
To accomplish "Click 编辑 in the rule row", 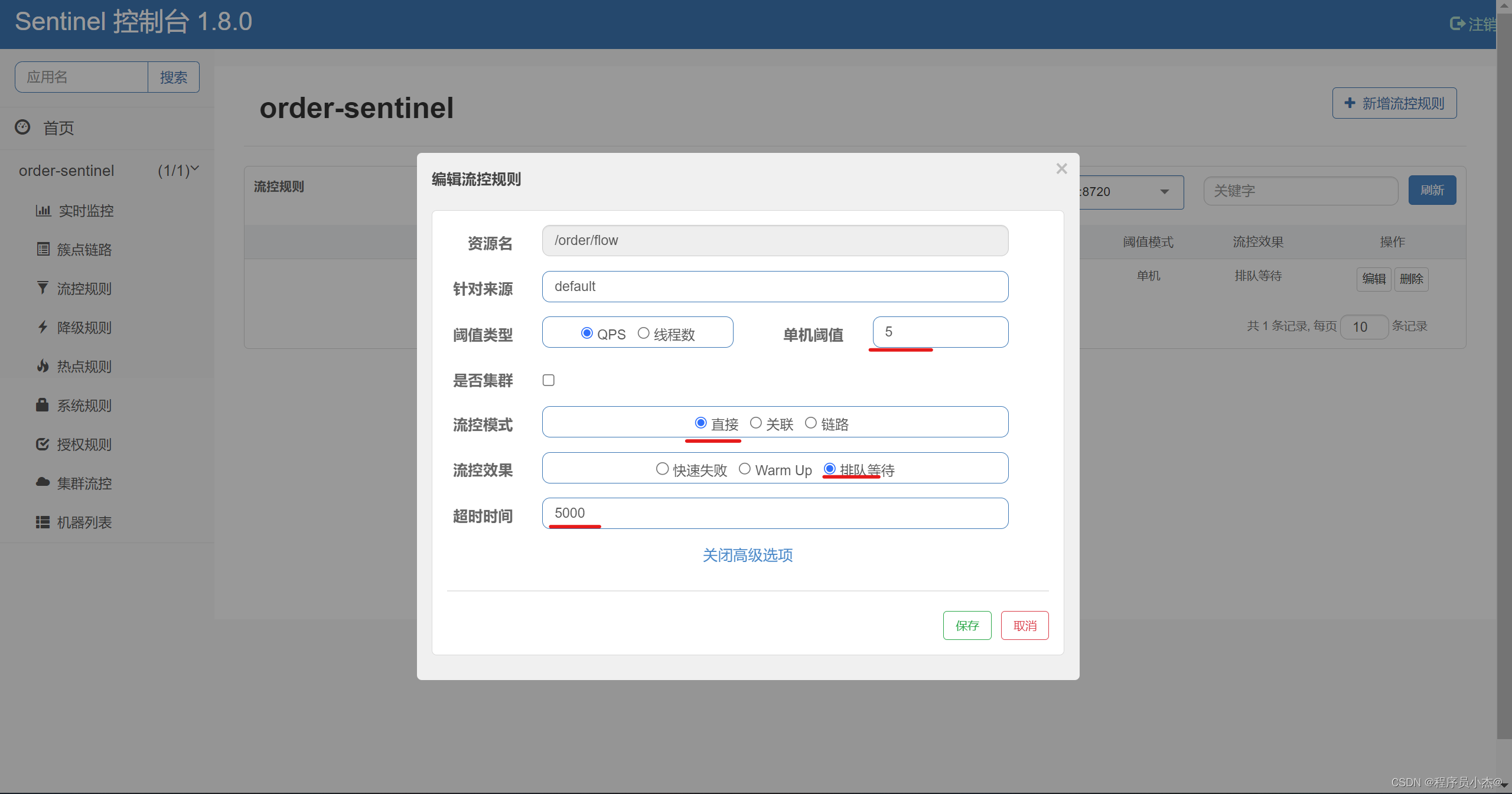I will click(x=1374, y=279).
